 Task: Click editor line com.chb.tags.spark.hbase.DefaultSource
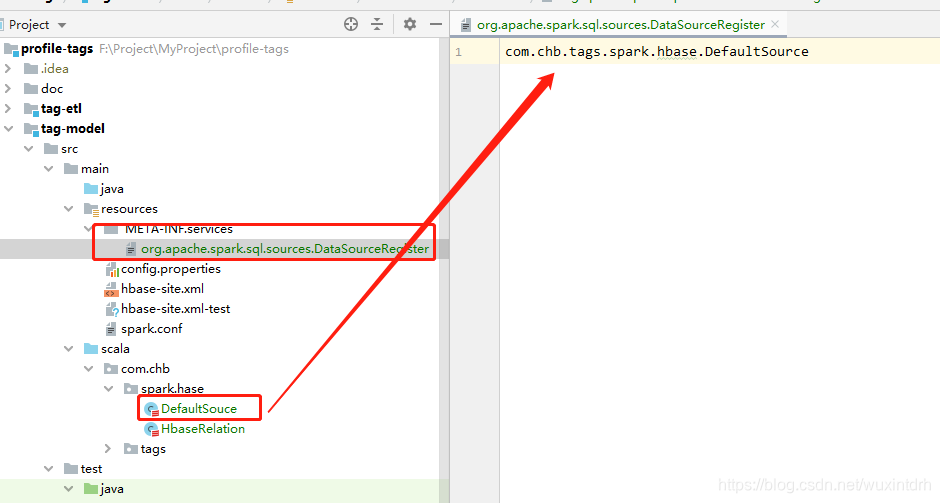pyautogui.click(x=657, y=52)
